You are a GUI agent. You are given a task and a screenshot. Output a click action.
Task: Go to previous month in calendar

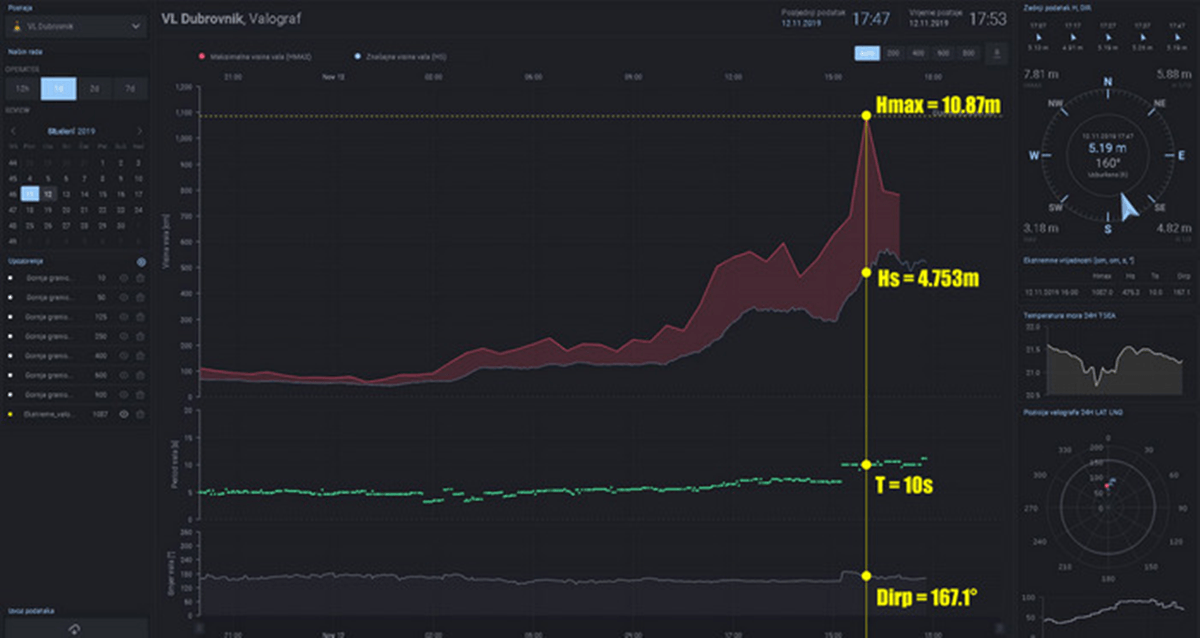[13, 131]
